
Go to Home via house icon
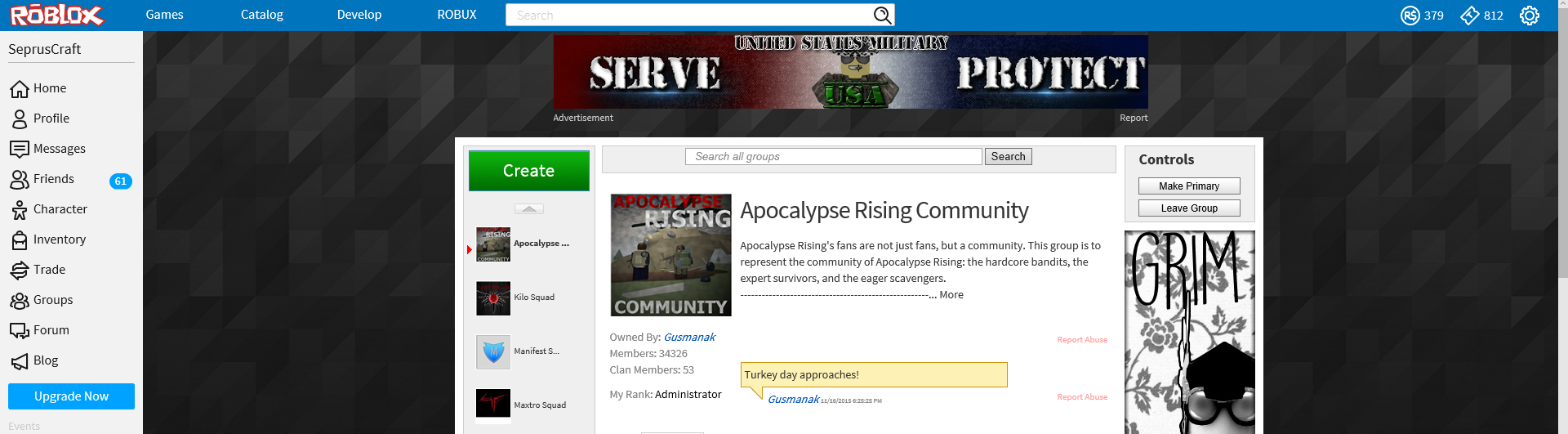20,88
